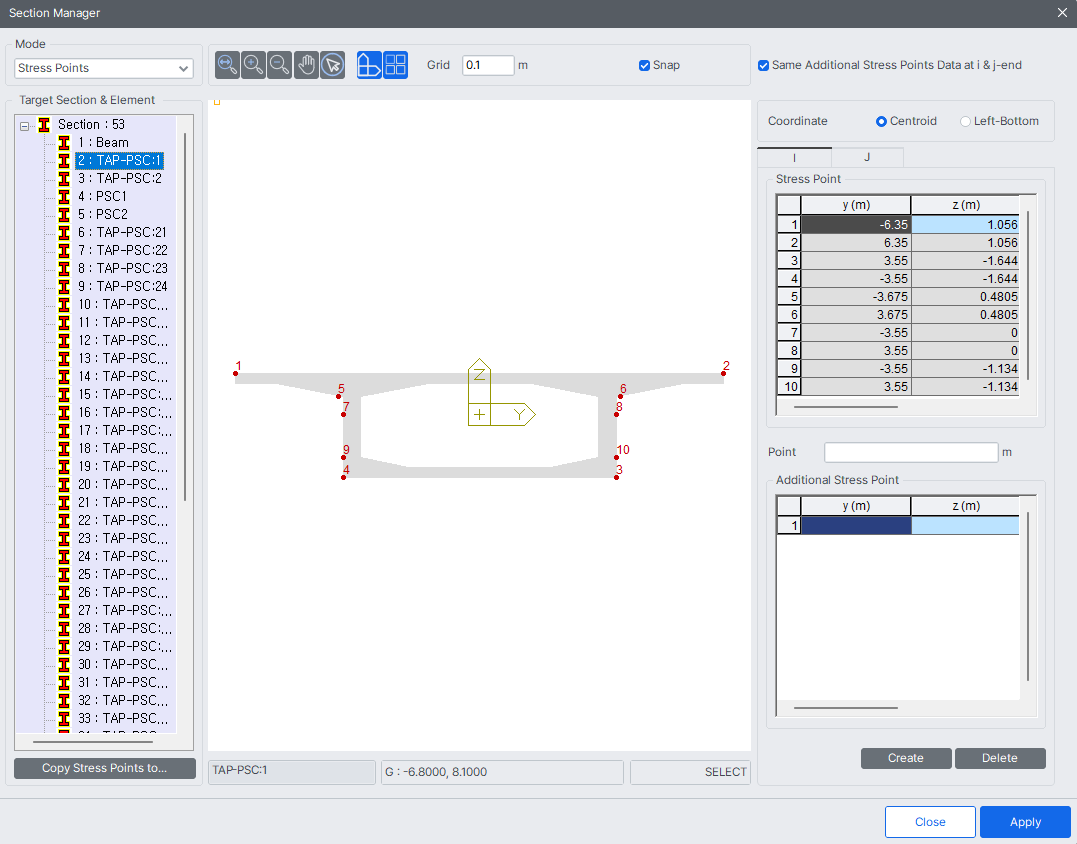The width and height of the screenshot is (1077, 844).
Task: Open the Mode dropdown showing Stress Points
Action: [x=104, y=68]
